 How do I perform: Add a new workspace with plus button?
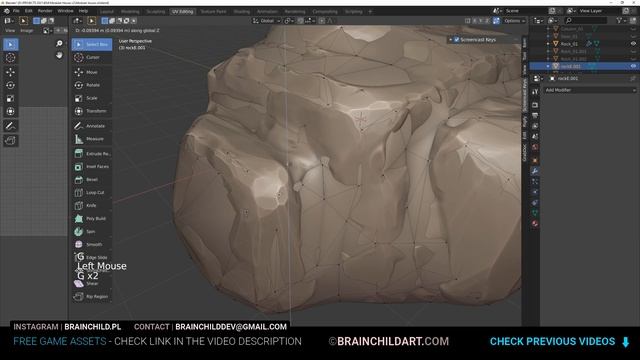coord(370,11)
